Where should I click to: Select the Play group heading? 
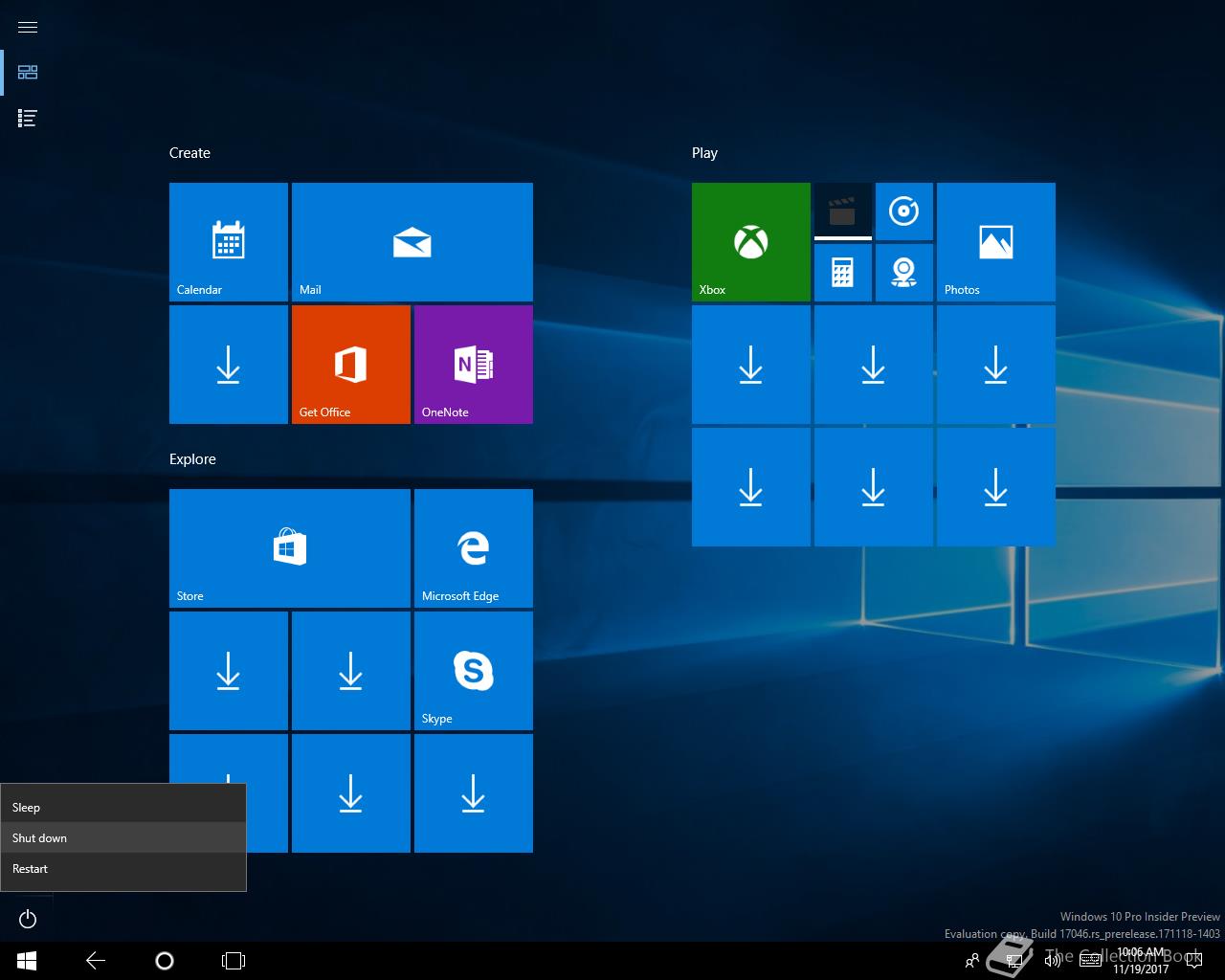click(704, 153)
